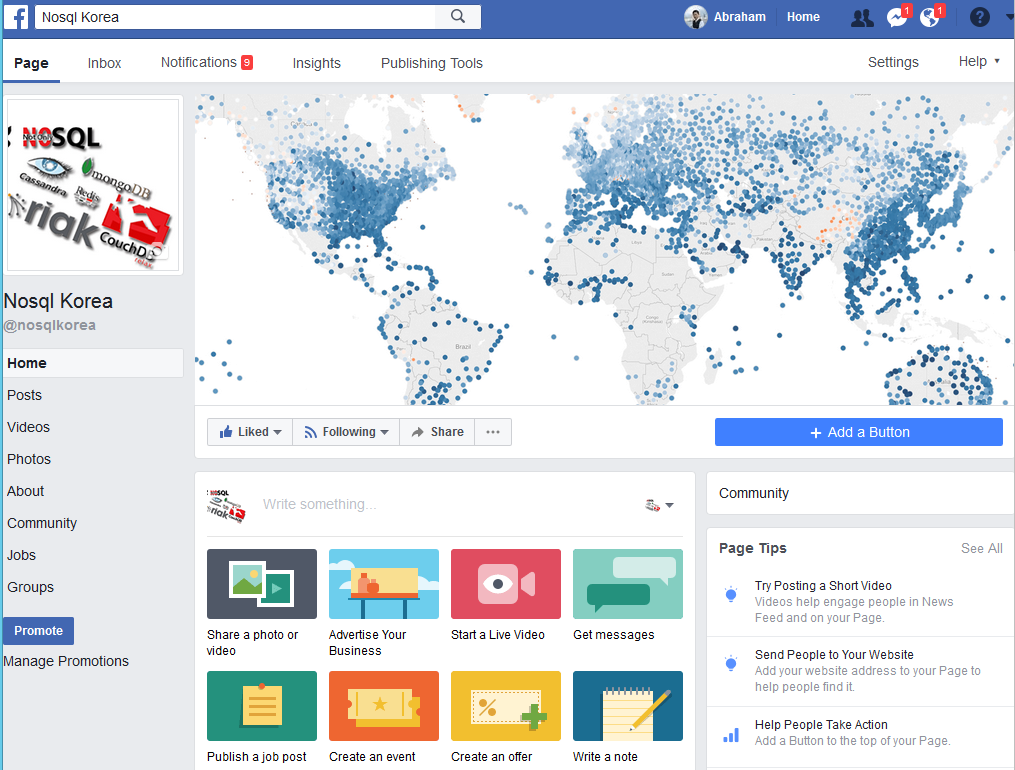Click the Create an event tile

pos(384,717)
